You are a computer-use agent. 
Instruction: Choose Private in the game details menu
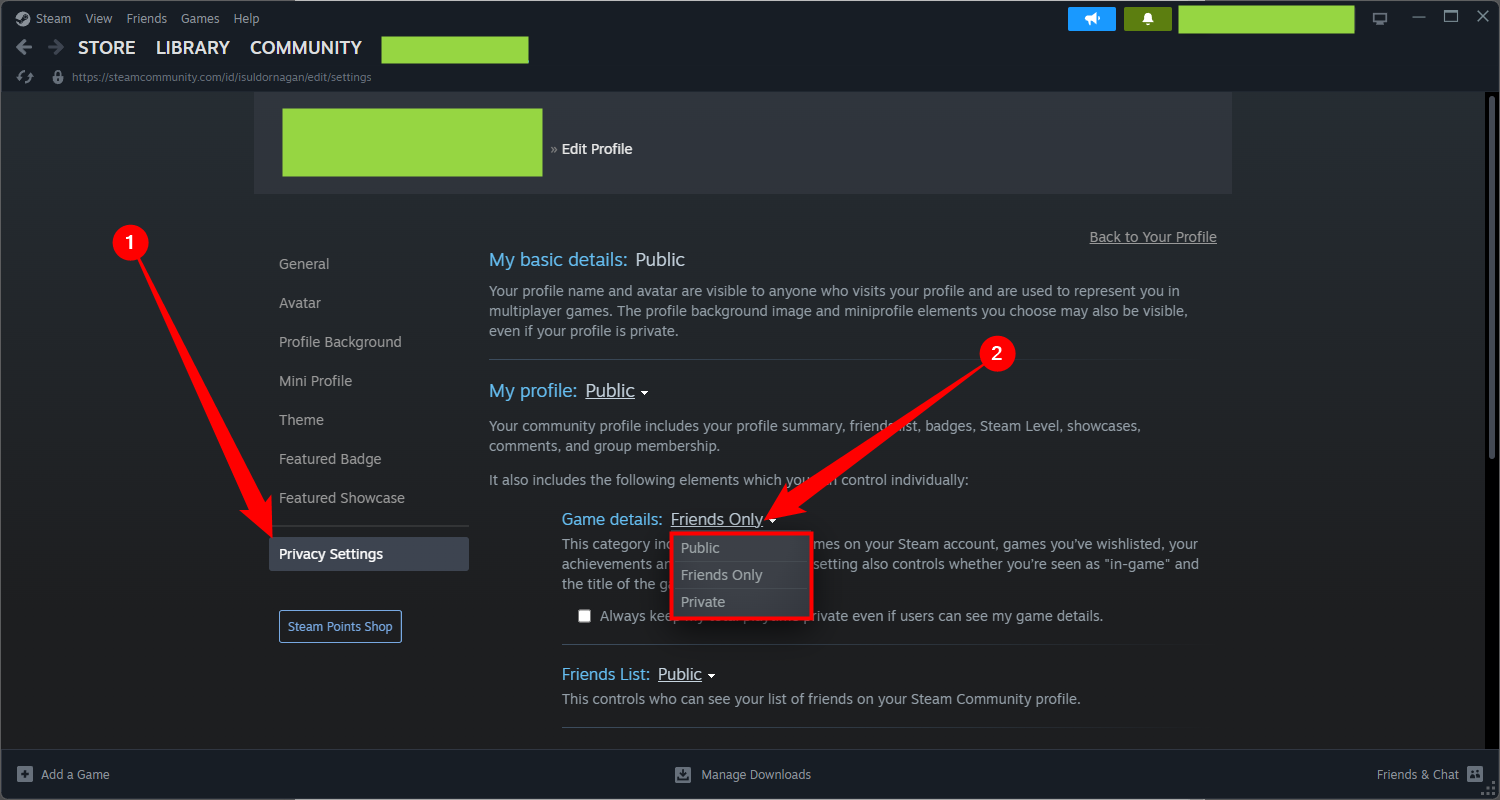[x=742, y=602]
